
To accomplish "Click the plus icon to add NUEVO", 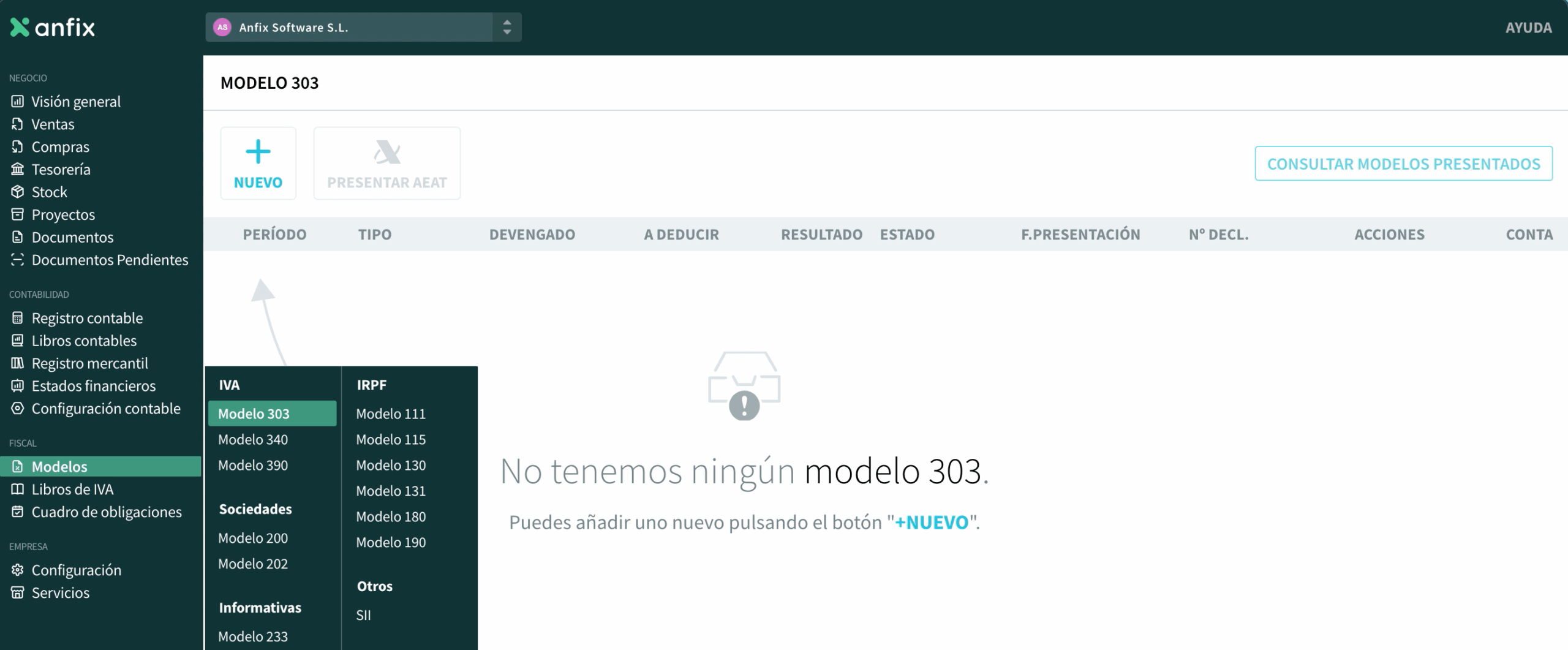I will pyautogui.click(x=258, y=152).
